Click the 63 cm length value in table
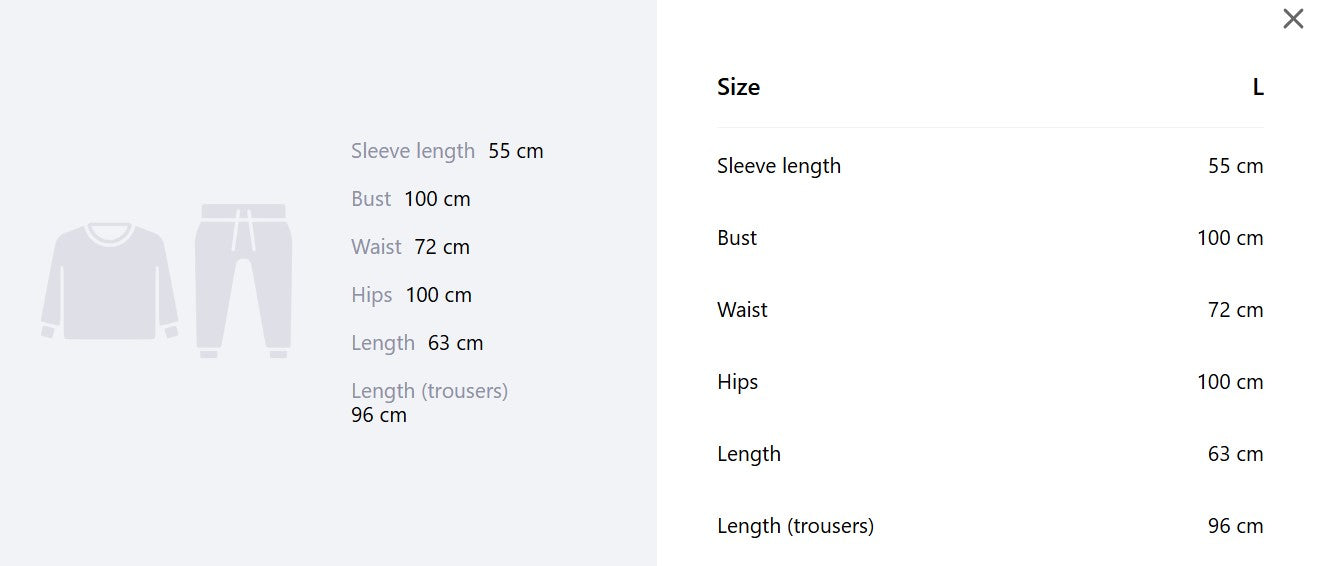The width and height of the screenshot is (1320, 566). tap(1236, 454)
